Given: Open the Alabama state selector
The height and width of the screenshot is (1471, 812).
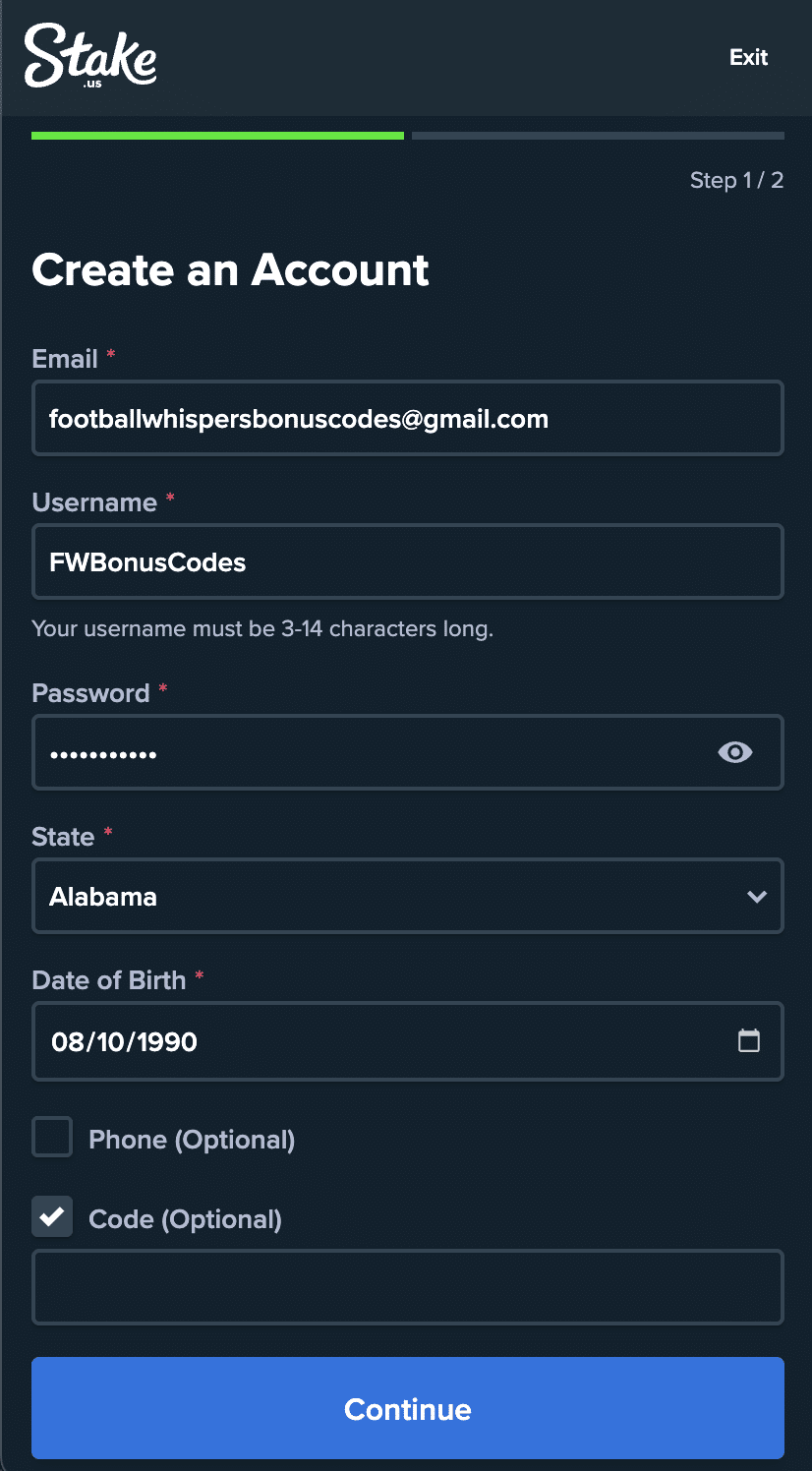Looking at the screenshot, I should tap(408, 896).
